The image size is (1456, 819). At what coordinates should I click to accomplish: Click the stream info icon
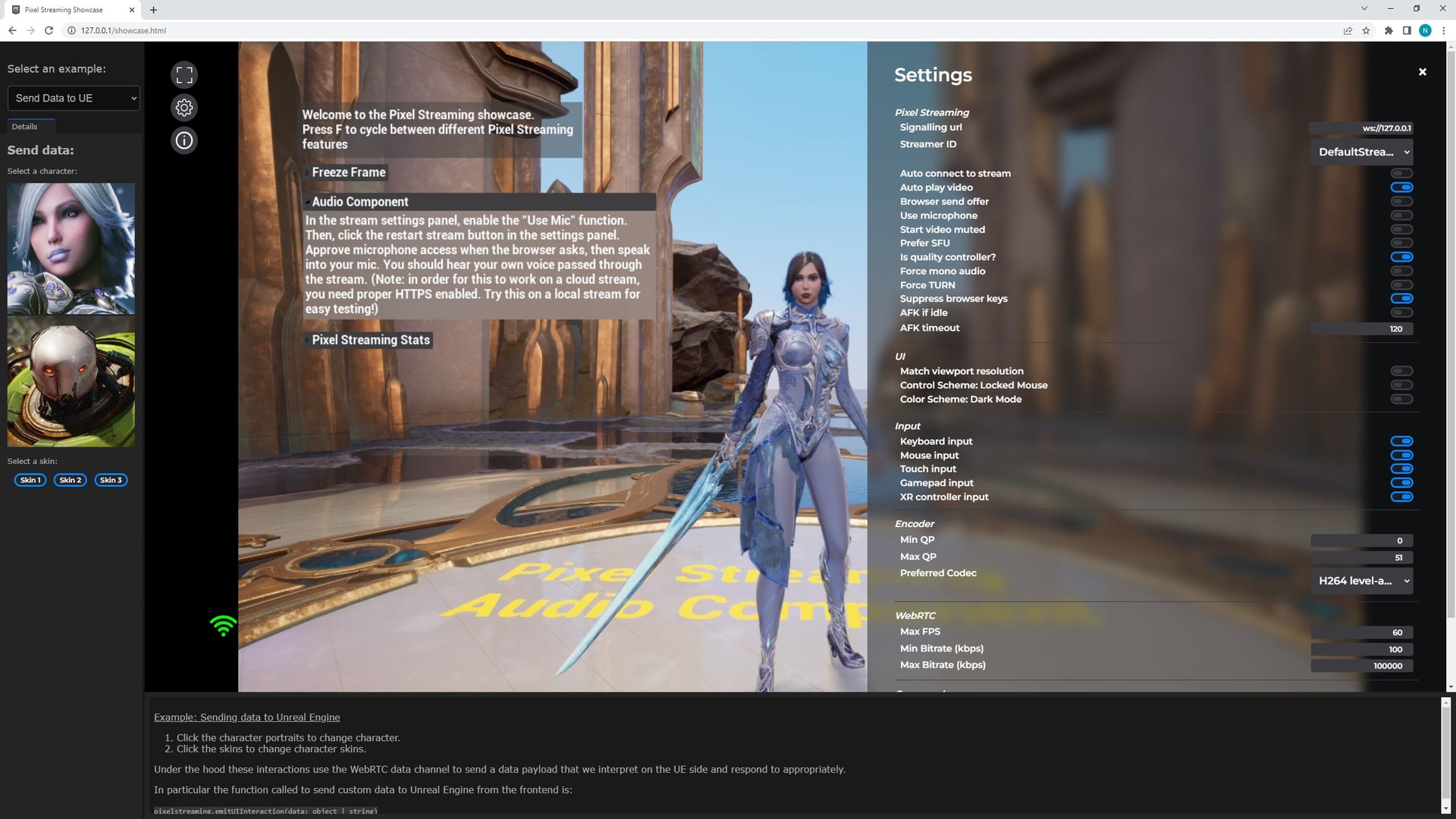tap(184, 140)
